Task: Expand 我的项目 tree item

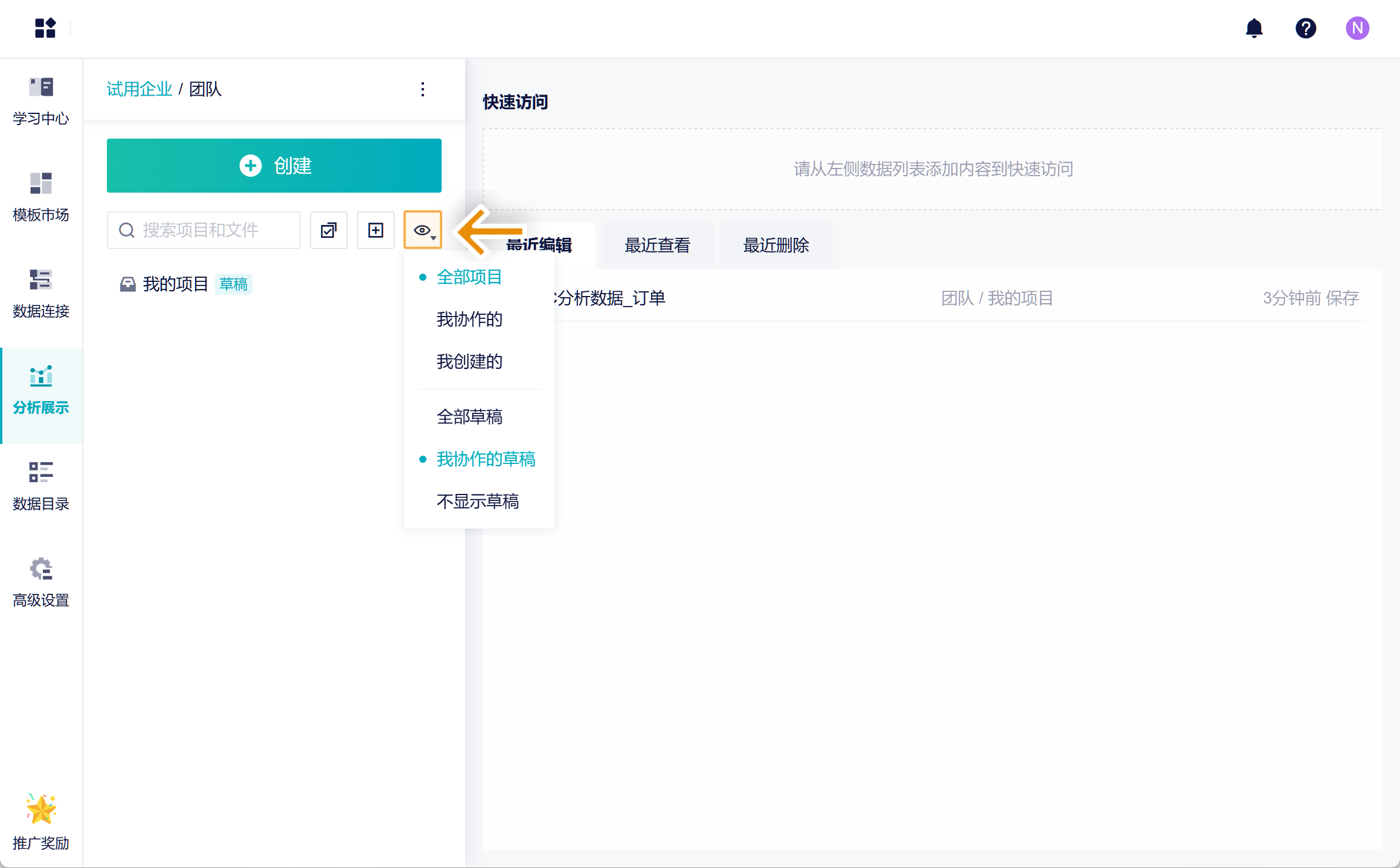Action: 175,284
